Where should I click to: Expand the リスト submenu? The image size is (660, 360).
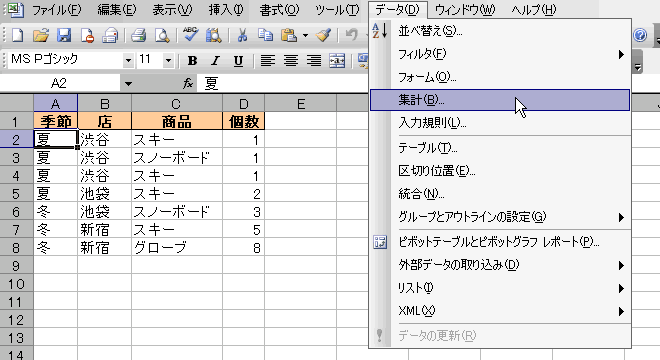click(x=621, y=288)
